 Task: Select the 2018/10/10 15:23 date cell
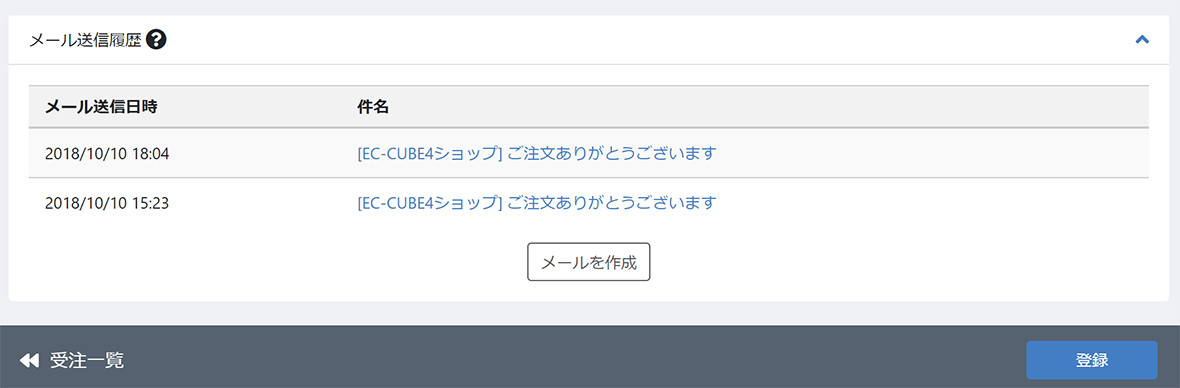click(107, 202)
